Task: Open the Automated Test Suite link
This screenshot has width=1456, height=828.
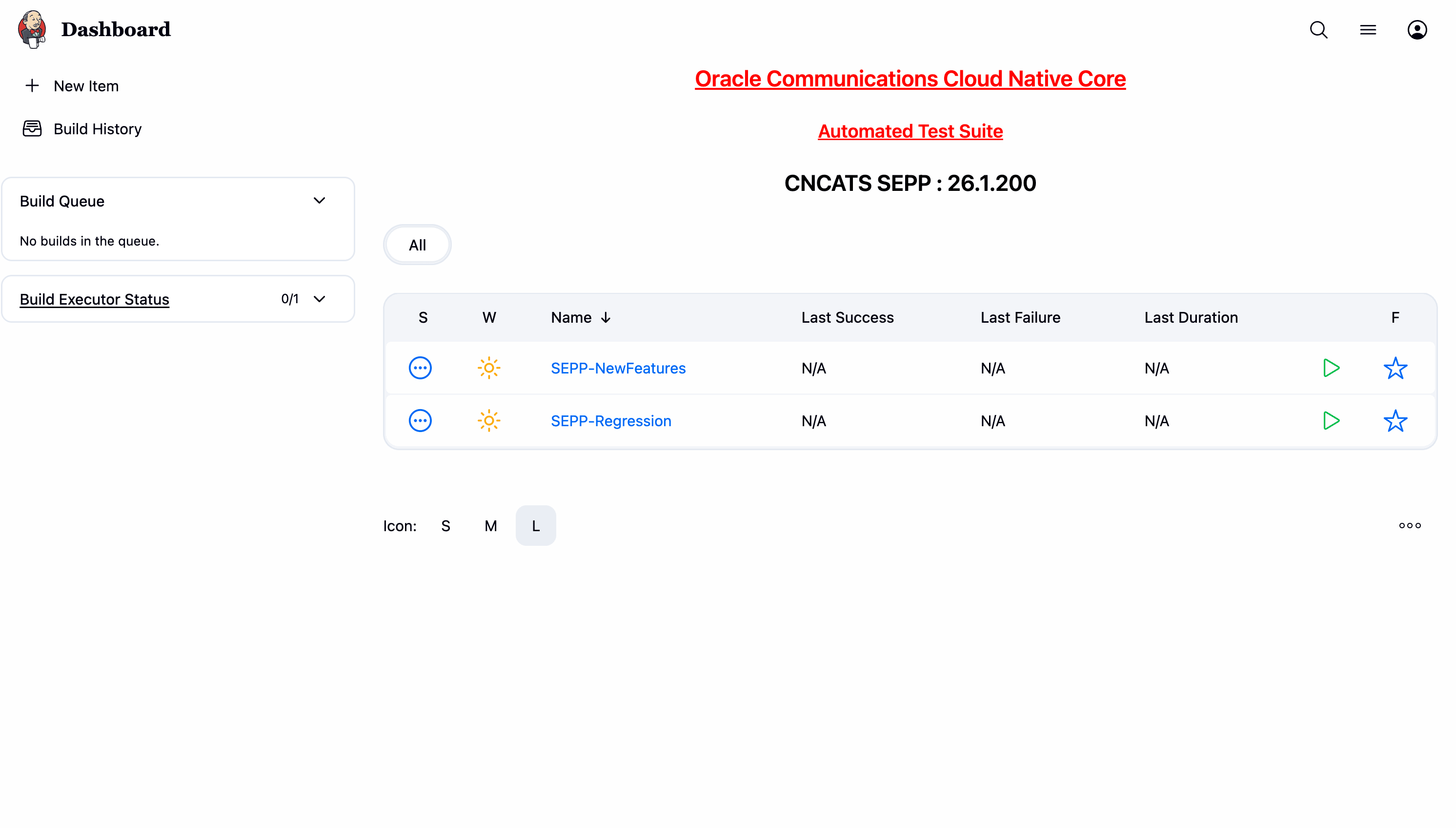Action: (910, 131)
